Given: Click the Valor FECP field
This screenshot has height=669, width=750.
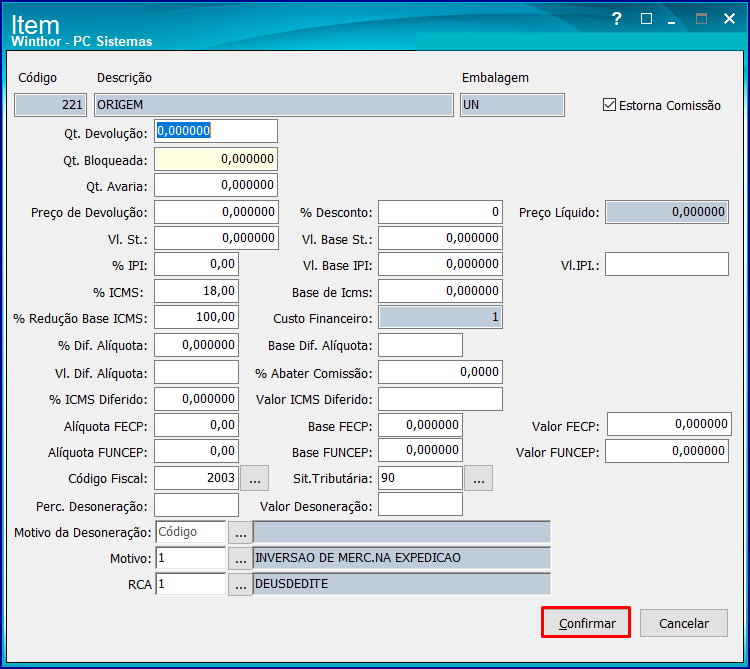Looking at the screenshot, I should [669, 424].
